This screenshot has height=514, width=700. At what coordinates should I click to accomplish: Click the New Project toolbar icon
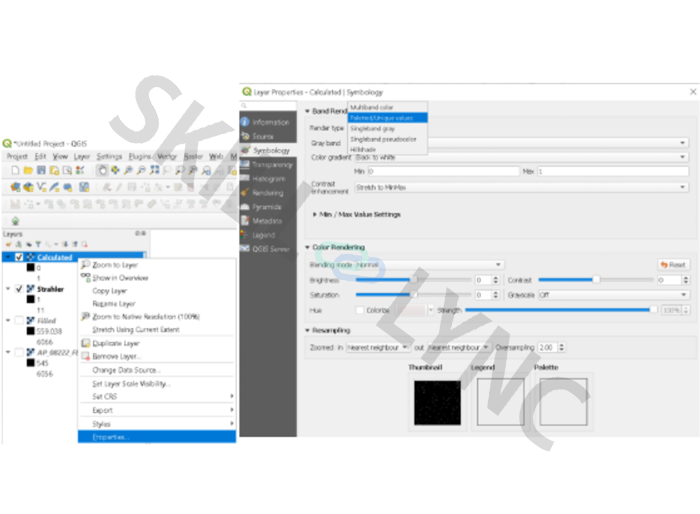(x=15, y=170)
